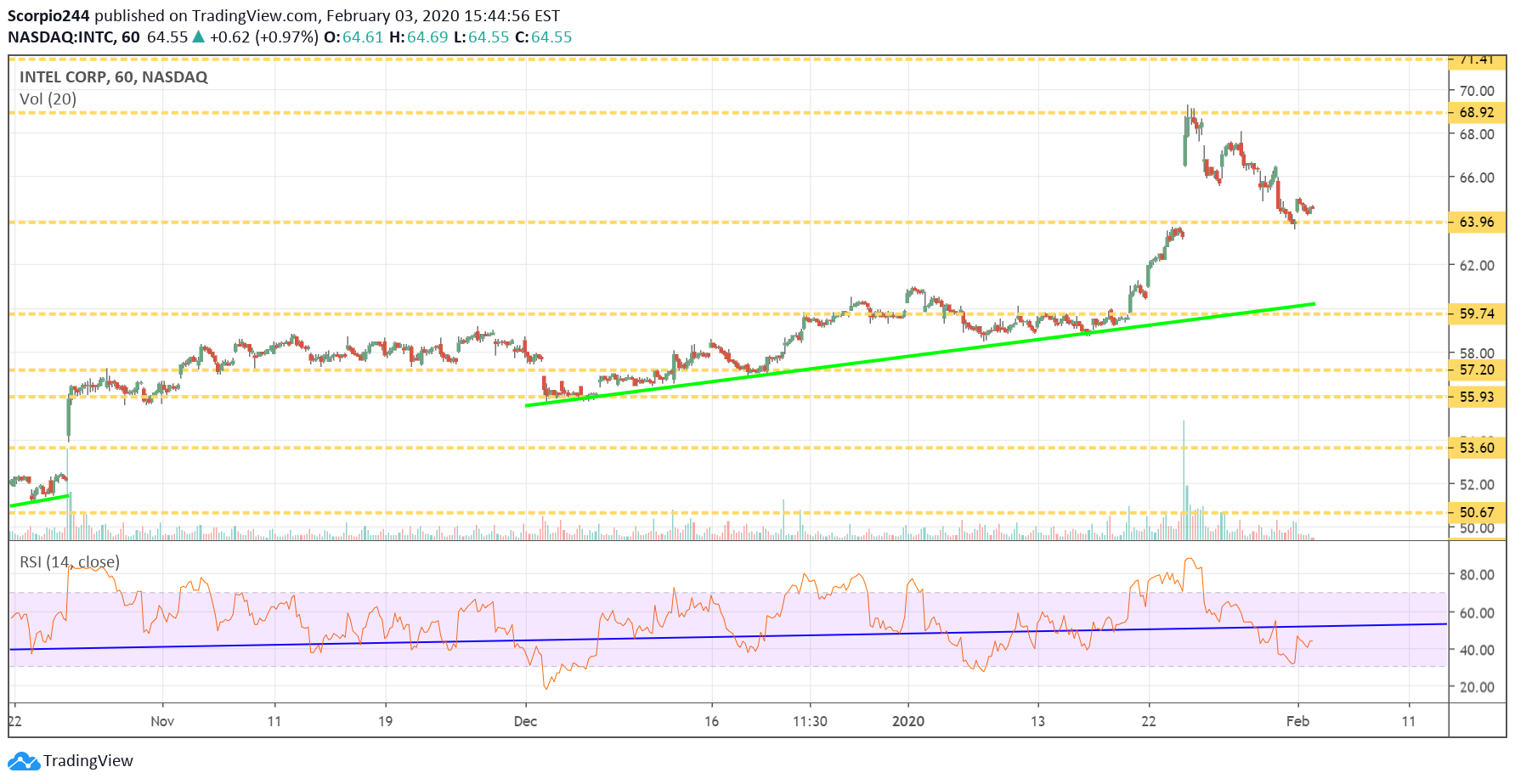This screenshot has width=1515, height=784.
Task: Click the Feb date axis label
Action: click(1297, 721)
